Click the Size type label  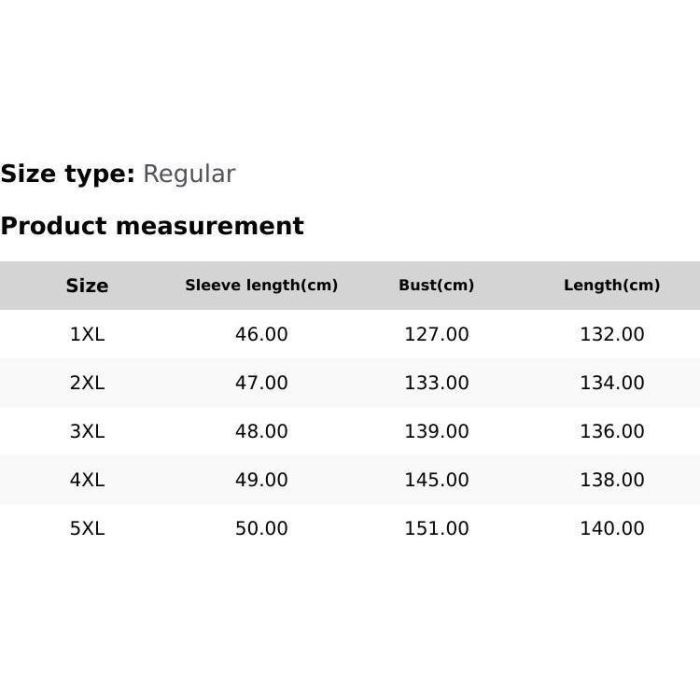pos(67,174)
